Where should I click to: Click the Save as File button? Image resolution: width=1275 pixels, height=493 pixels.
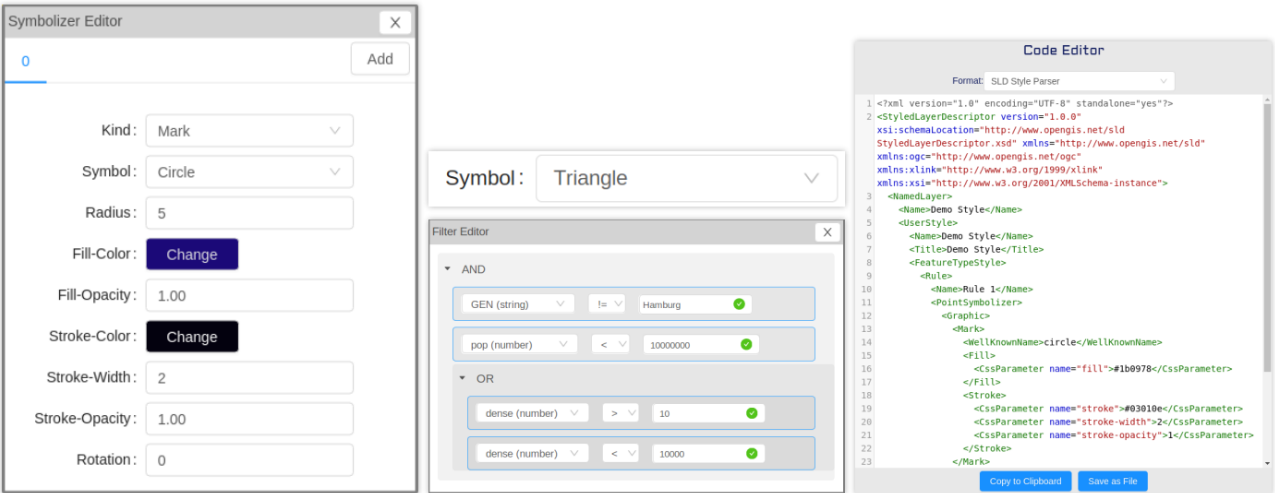coord(1112,481)
